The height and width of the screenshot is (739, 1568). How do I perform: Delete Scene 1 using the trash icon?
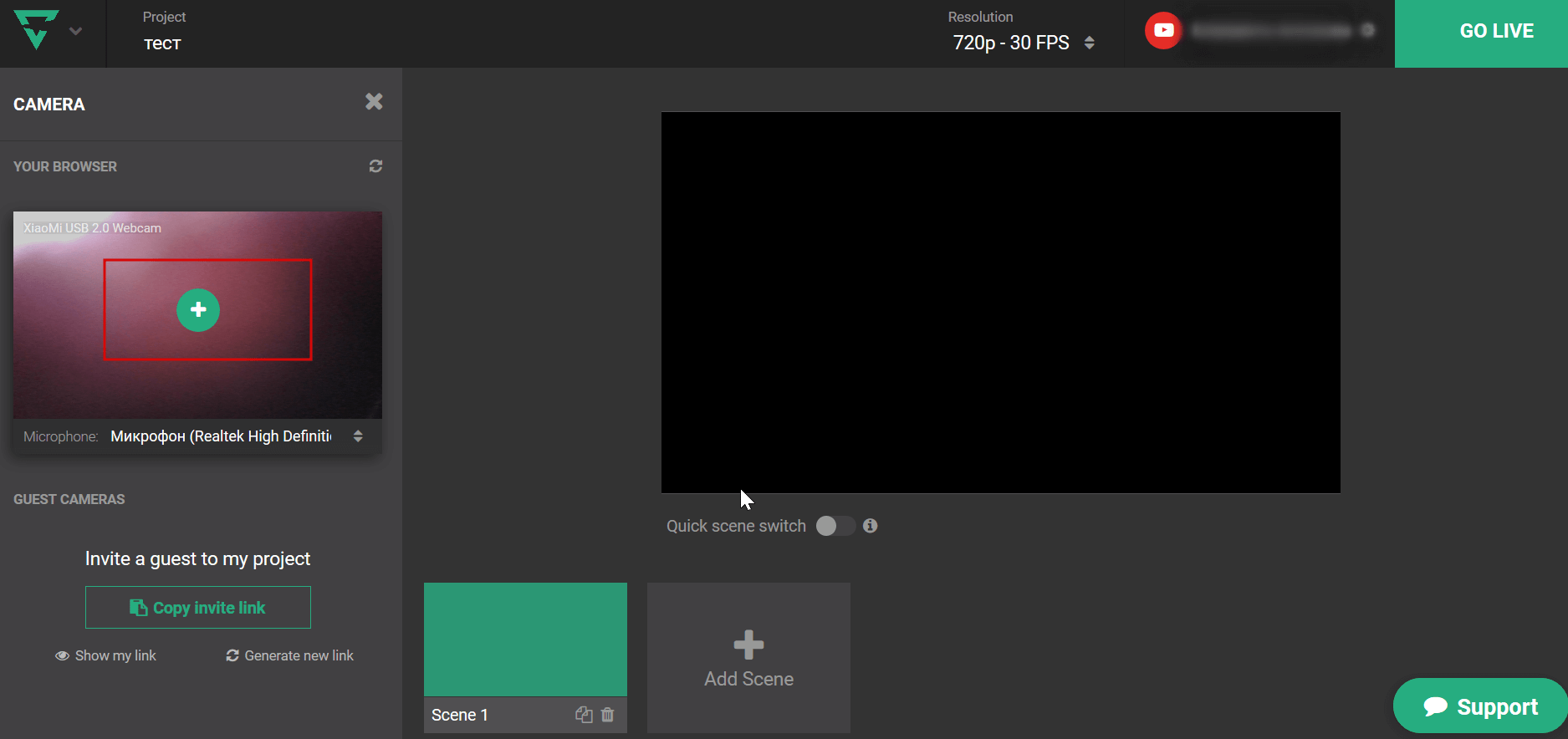pos(608,715)
